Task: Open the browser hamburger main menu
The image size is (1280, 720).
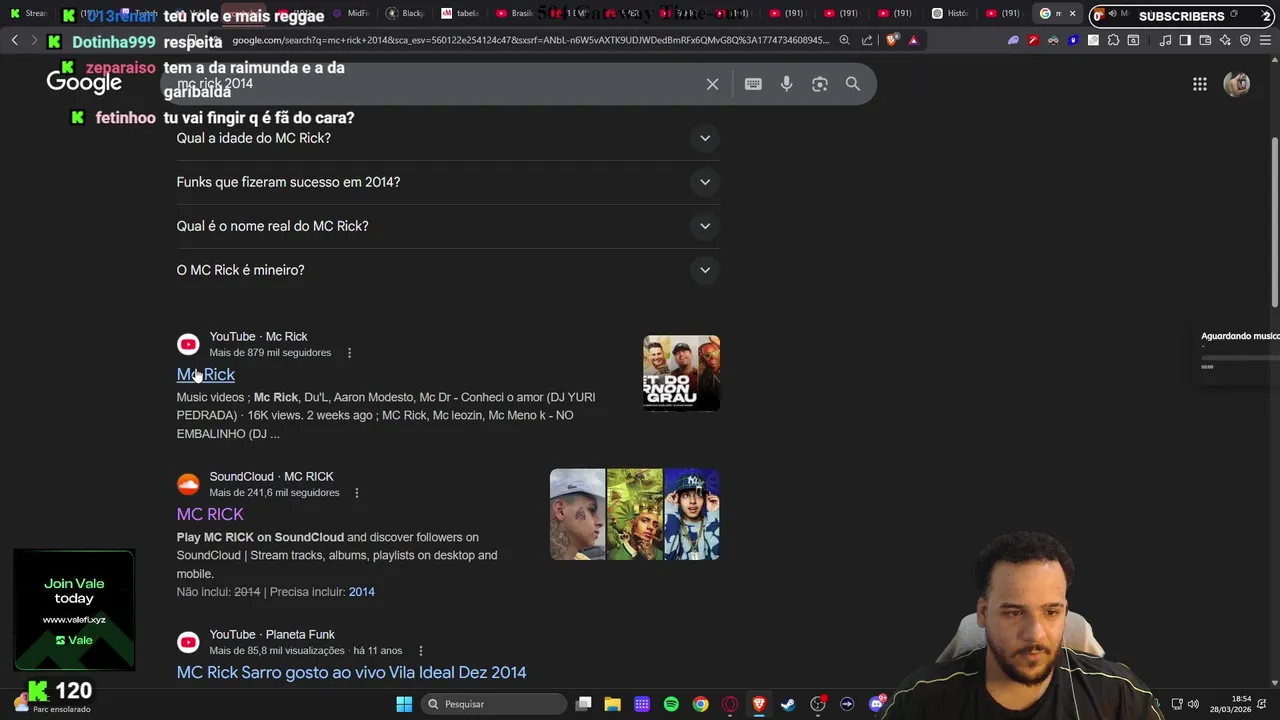Action: coord(1266,40)
